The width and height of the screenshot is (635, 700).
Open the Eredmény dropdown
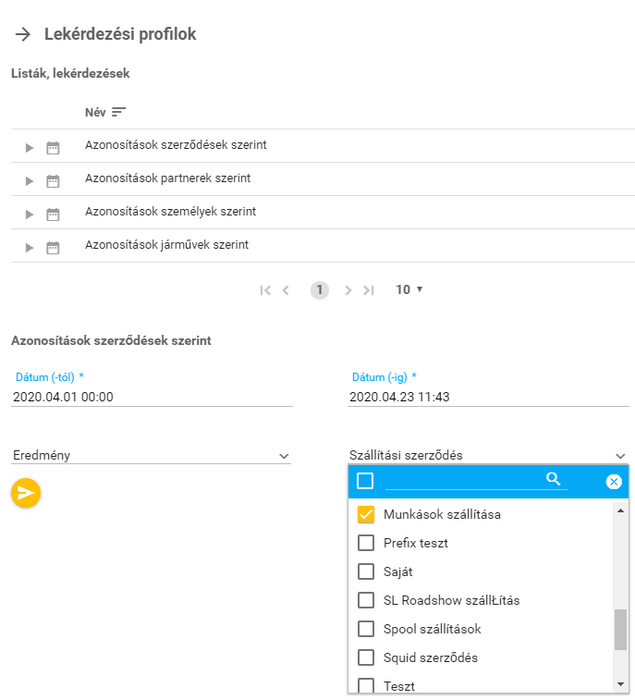(150, 455)
